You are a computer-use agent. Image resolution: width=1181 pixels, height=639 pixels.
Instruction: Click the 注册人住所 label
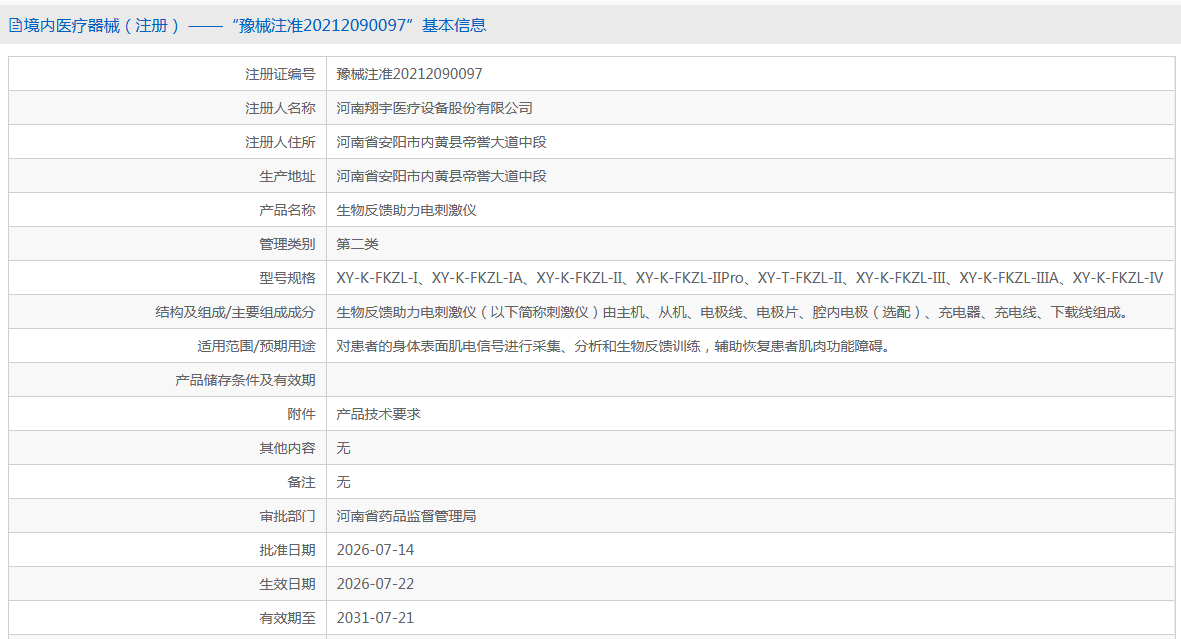(280, 142)
